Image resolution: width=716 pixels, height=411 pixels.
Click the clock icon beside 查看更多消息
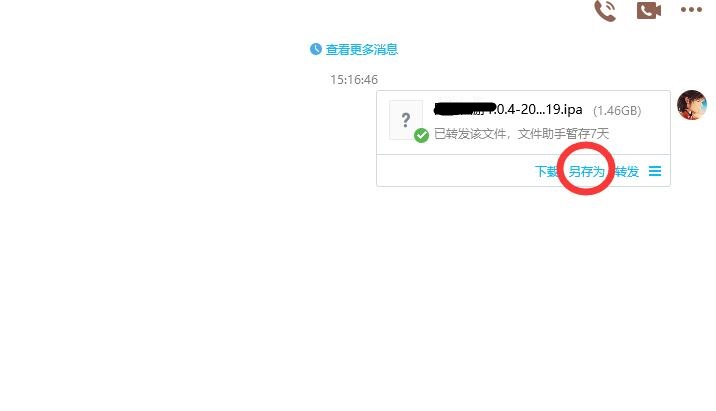tap(316, 49)
